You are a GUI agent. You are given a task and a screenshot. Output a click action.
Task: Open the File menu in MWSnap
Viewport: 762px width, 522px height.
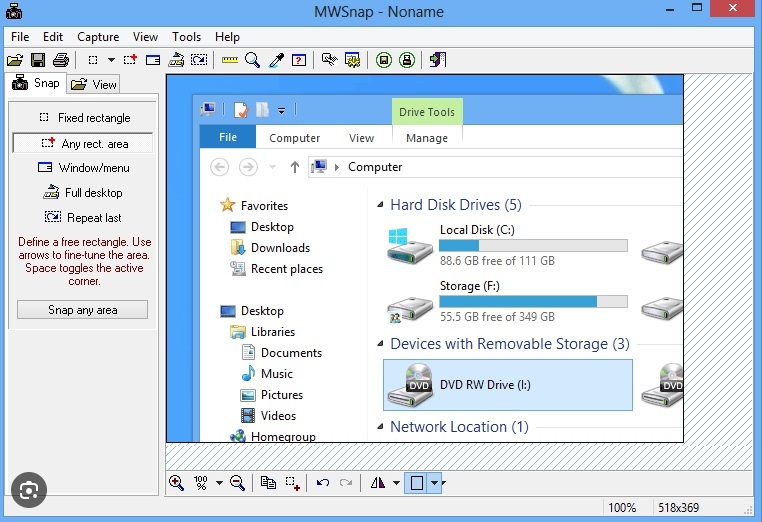point(20,37)
